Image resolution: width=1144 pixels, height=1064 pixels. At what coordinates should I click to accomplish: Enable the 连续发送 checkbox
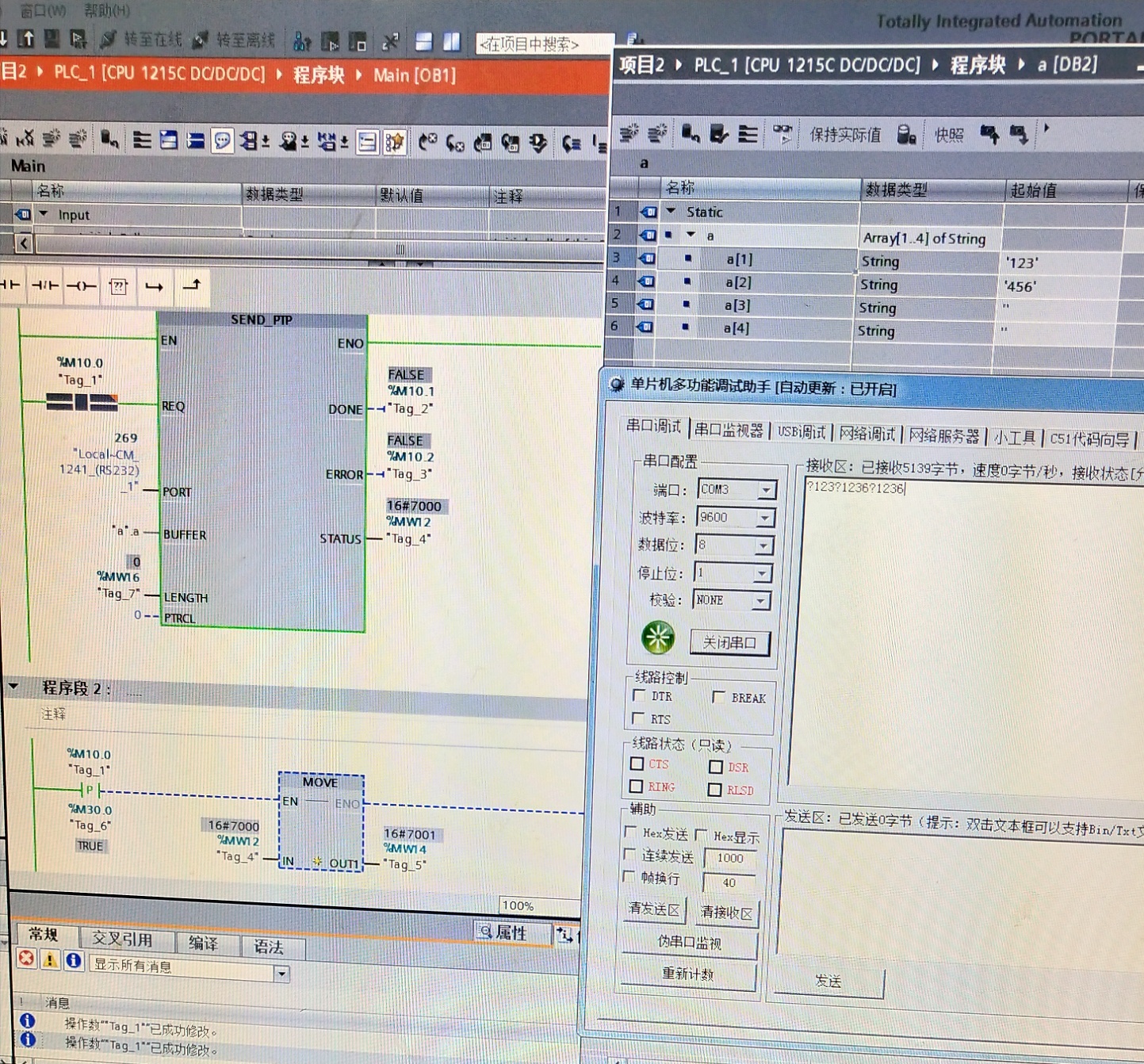pos(630,854)
